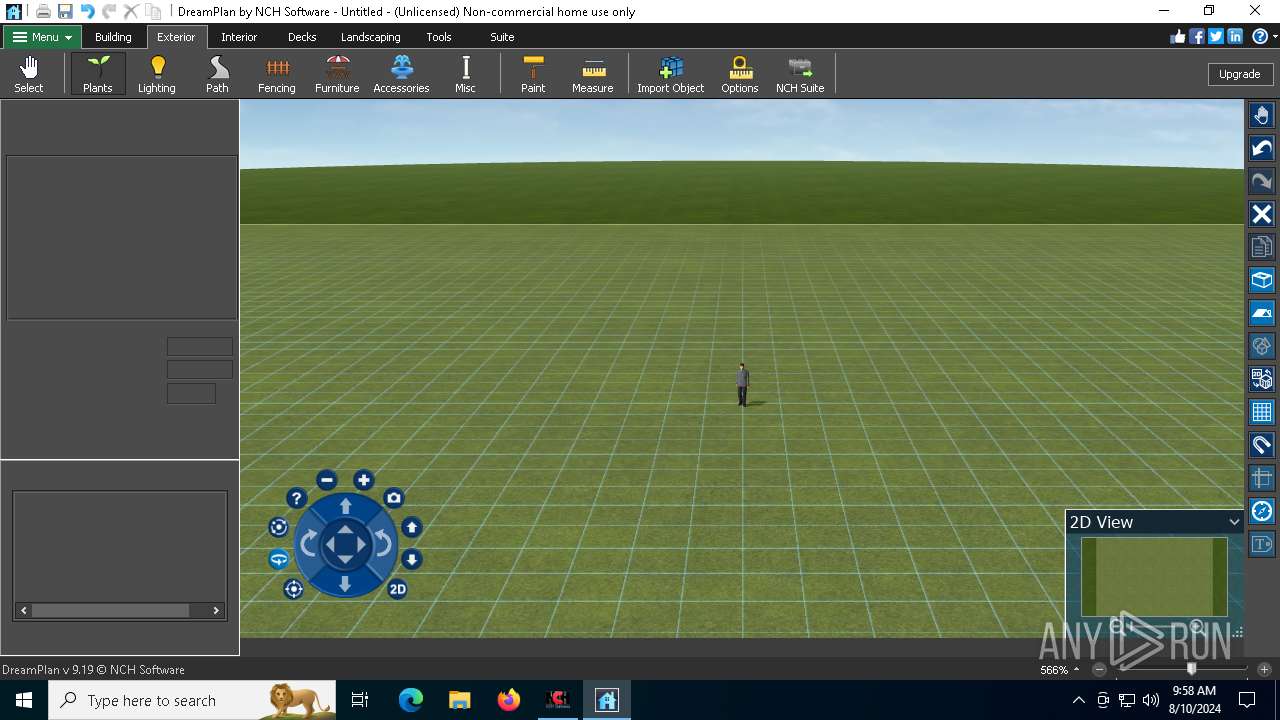Adjust the zoom slider in status bar
Image resolution: width=1280 pixels, height=720 pixels.
1191,669
